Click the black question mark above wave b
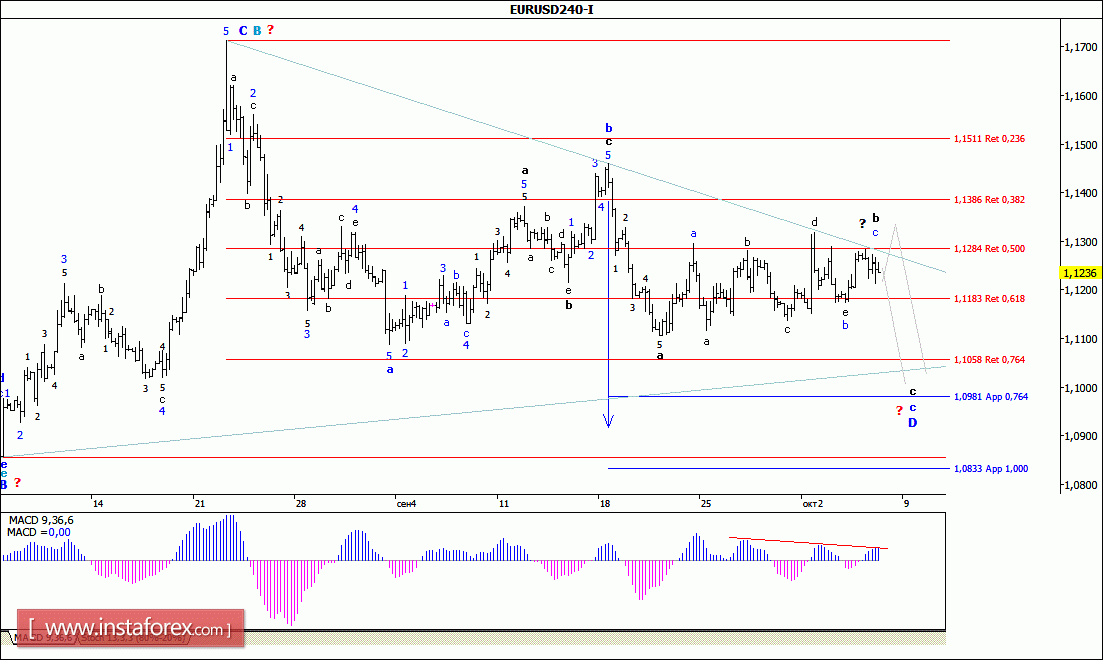Screen dimensions: 1103x660 tap(862, 223)
